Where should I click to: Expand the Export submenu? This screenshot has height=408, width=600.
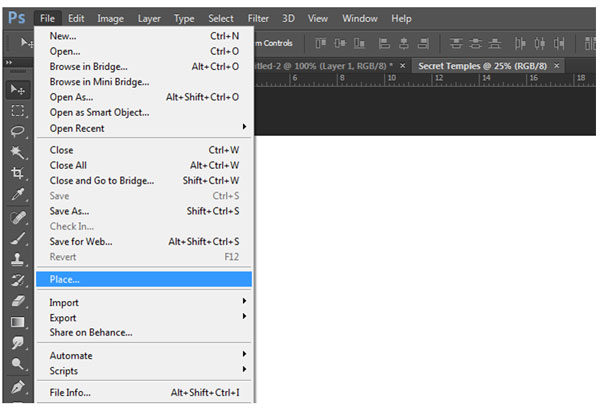pos(144,318)
